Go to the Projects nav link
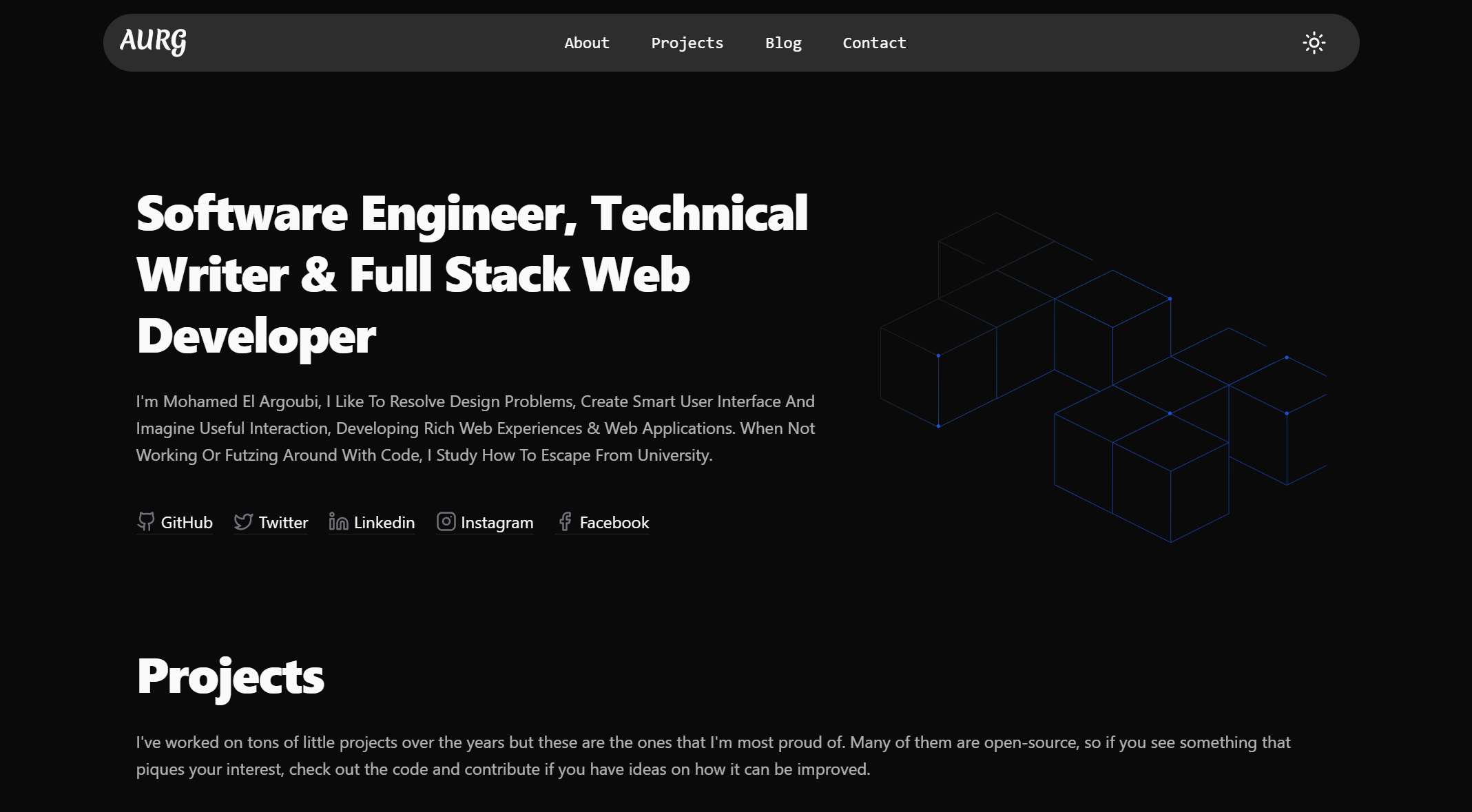 (x=687, y=43)
